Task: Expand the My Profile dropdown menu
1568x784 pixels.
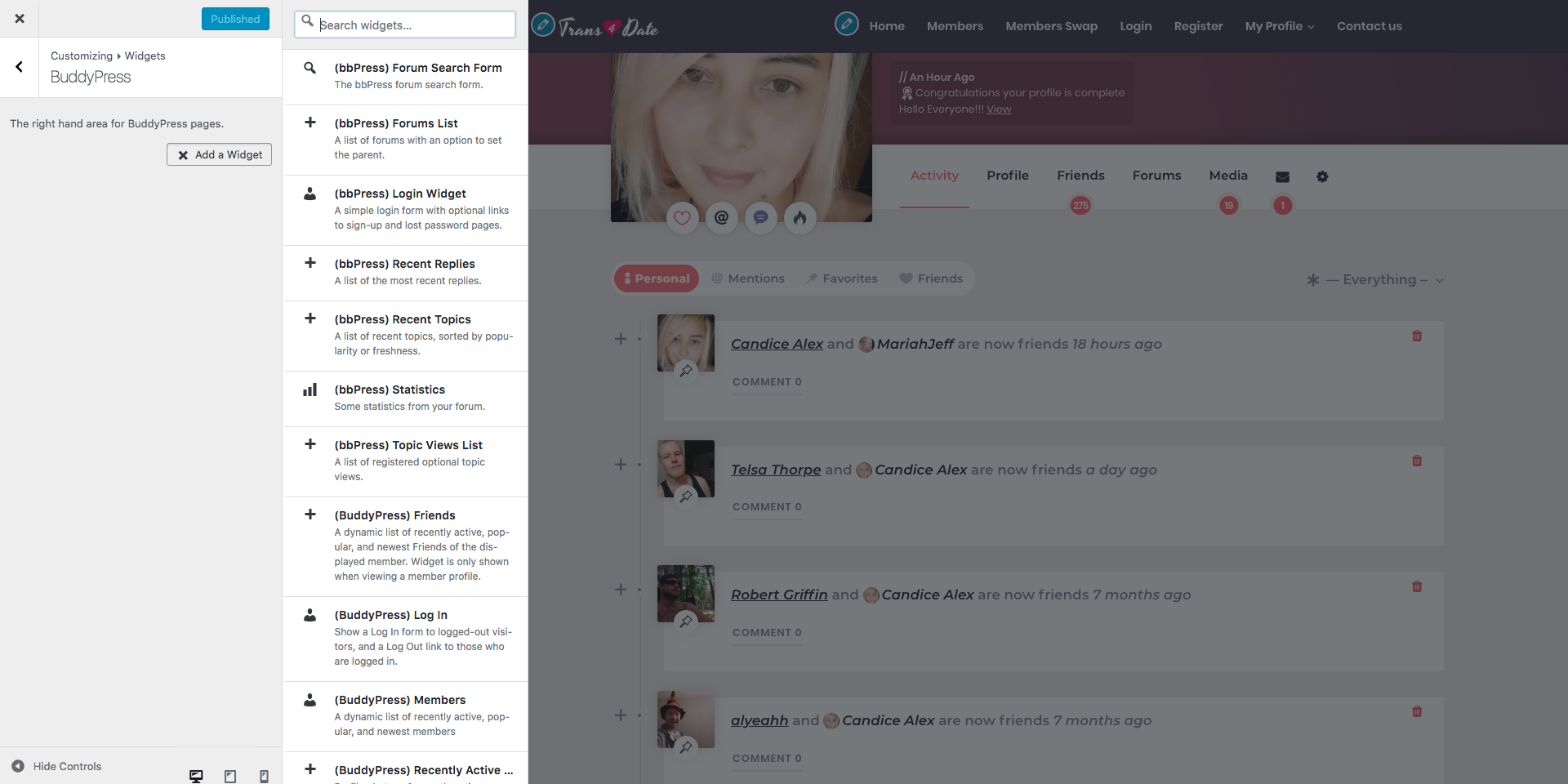Action: pos(1280,26)
